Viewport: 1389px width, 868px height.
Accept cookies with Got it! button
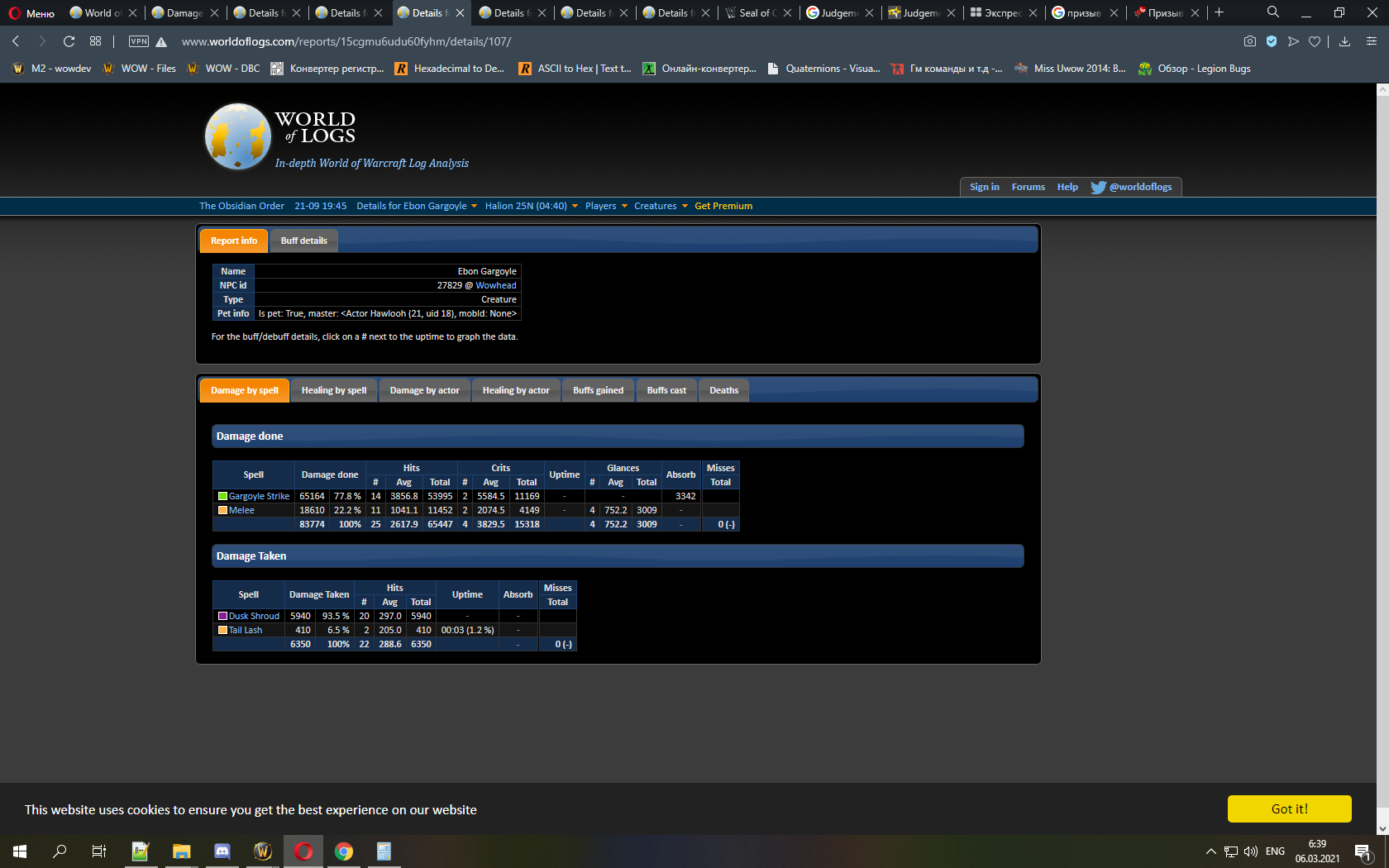point(1289,808)
